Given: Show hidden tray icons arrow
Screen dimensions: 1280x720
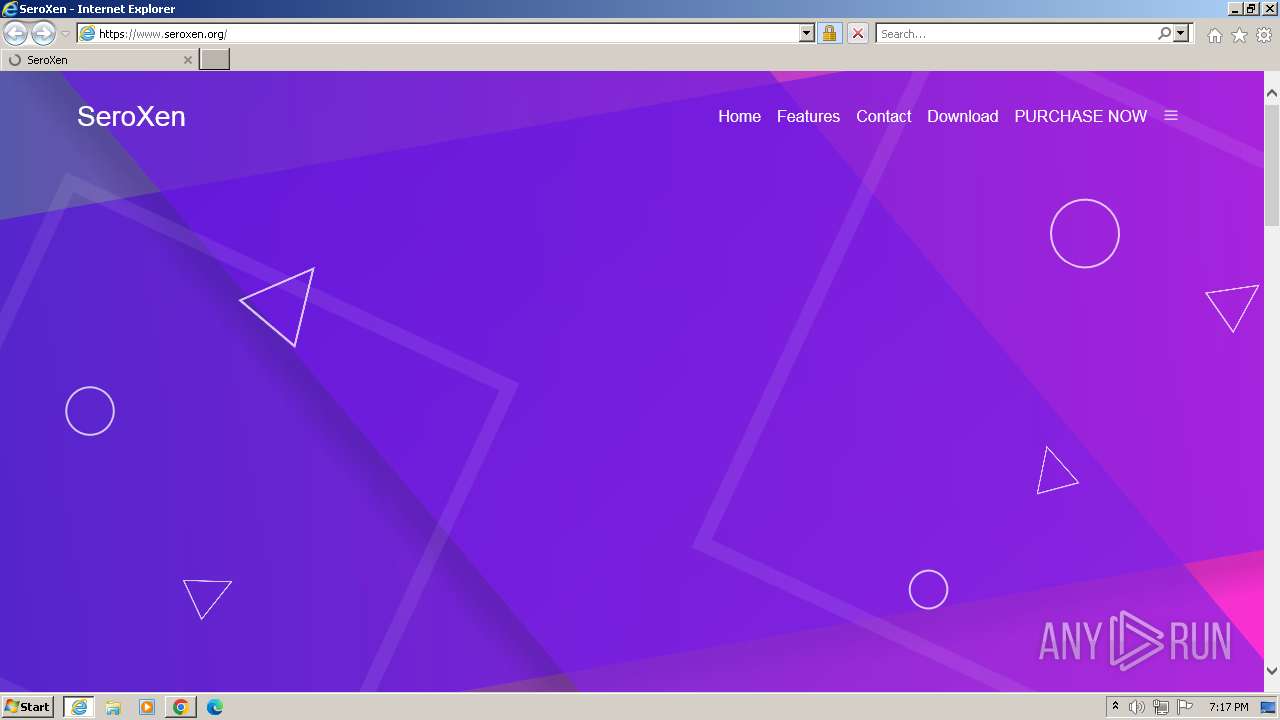Looking at the screenshot, I should tap(1115, 707).
